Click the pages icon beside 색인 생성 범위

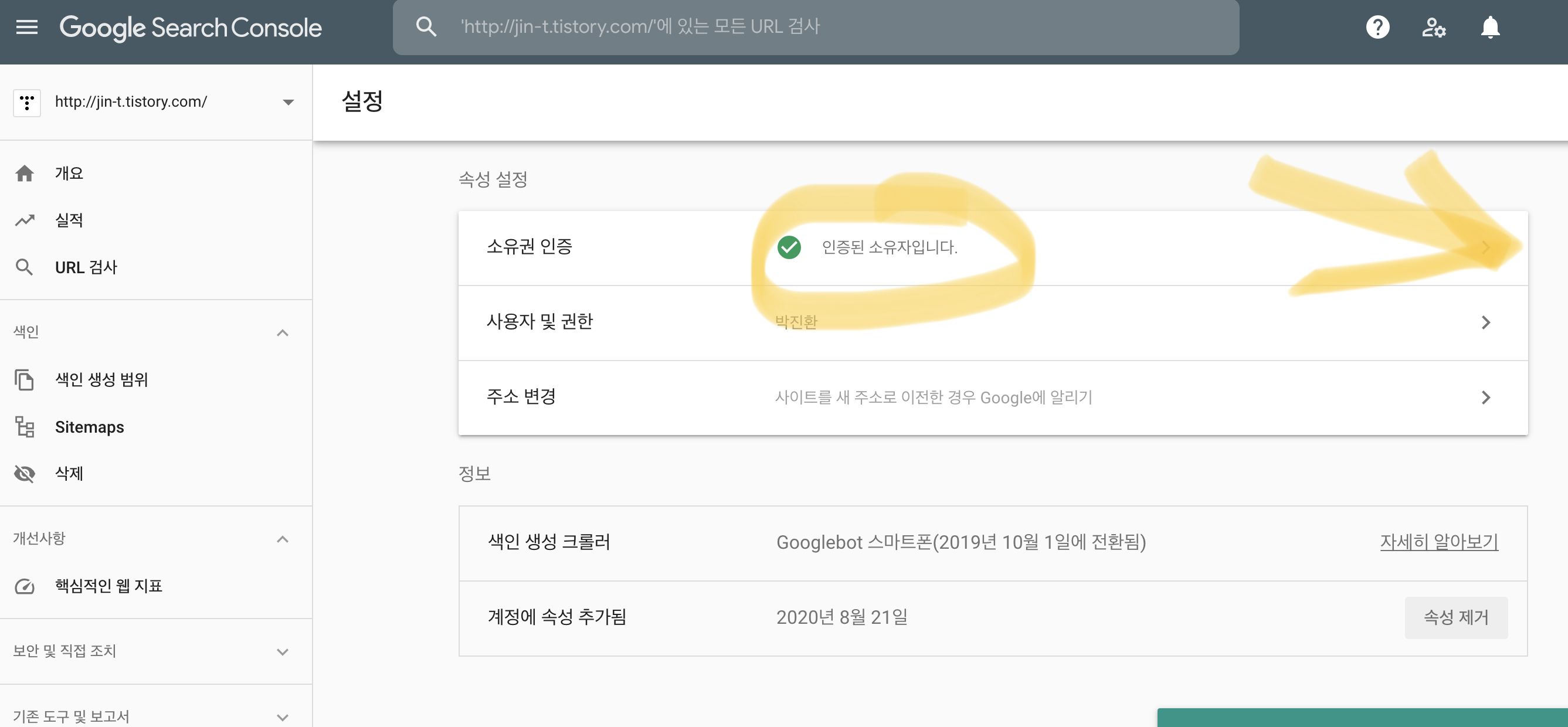point(25,379)
